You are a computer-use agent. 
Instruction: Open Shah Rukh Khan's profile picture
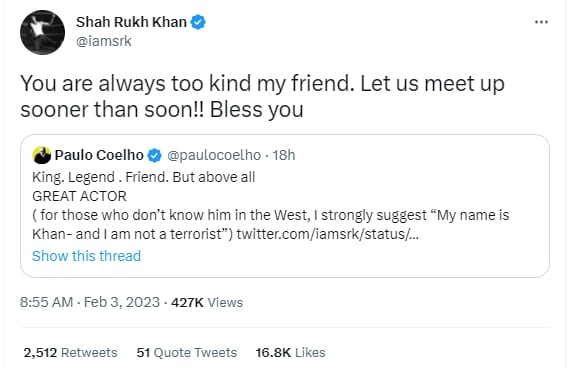42,32
